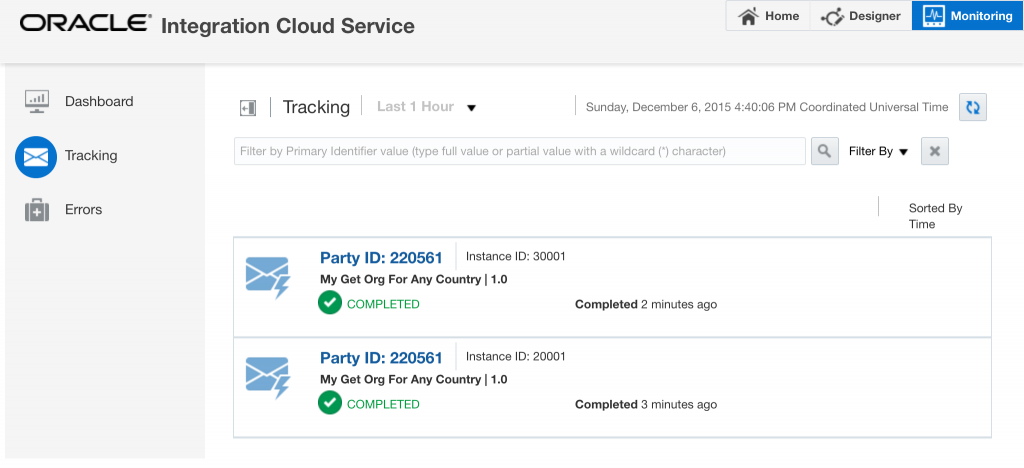Switch to the Designer tab
This screenshot has height=468, width=1024.
pos(861,16)
